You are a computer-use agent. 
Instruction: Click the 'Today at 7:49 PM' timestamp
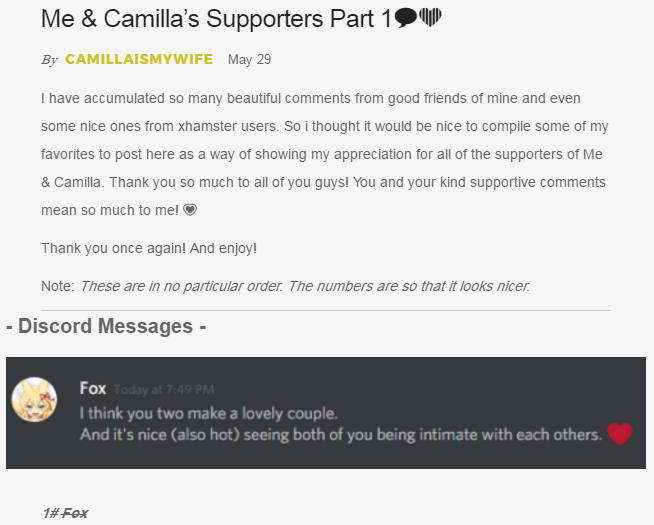164,389
